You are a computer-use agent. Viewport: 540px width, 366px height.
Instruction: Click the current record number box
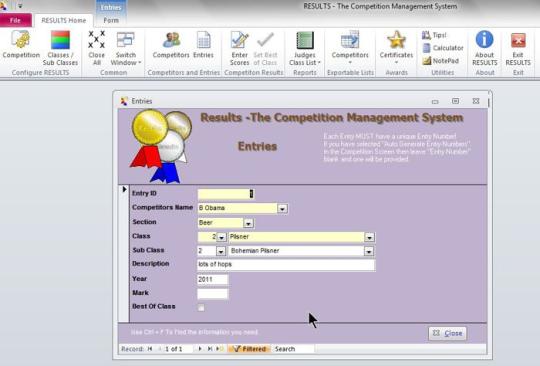(x=177, y=349)
